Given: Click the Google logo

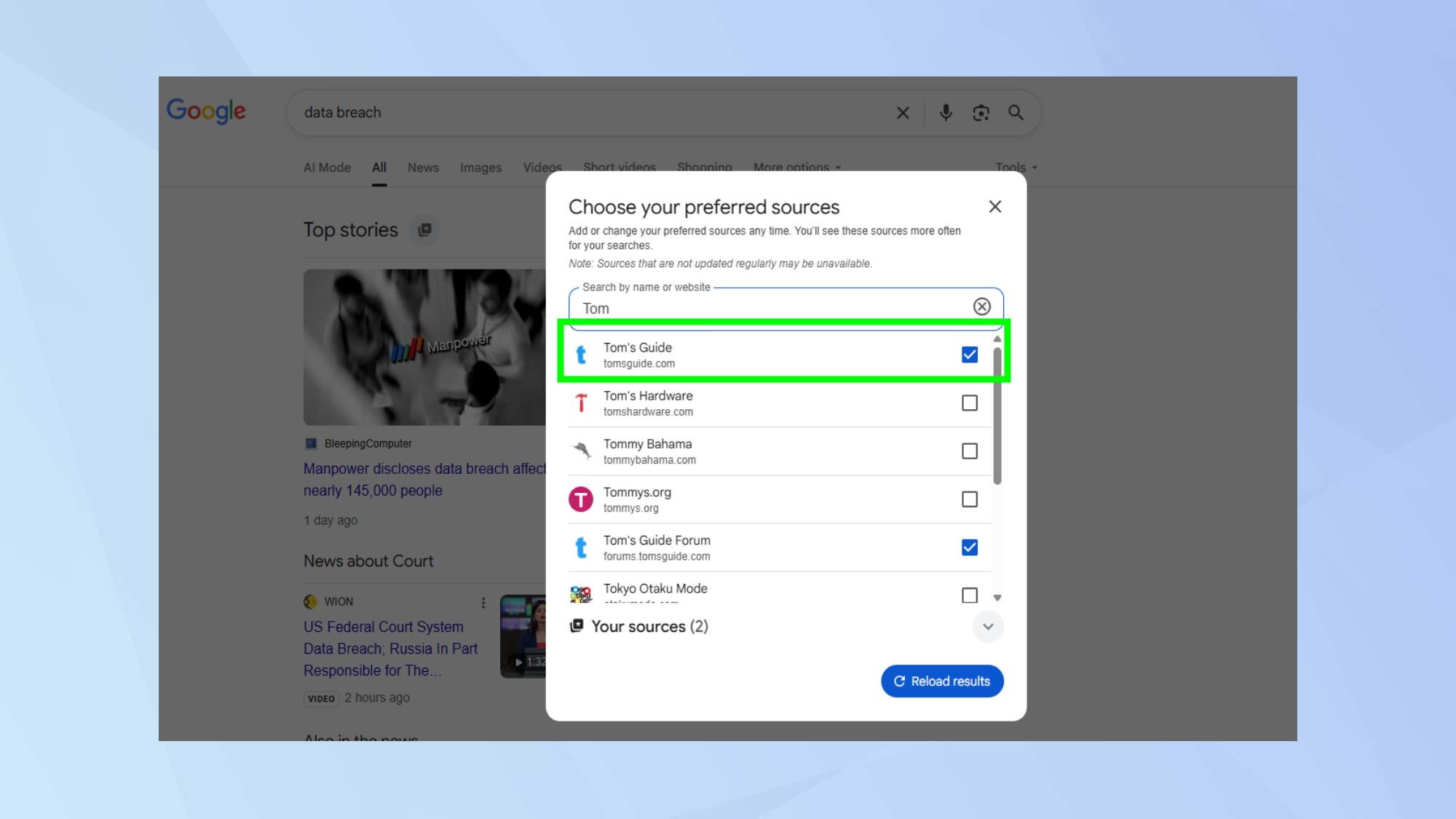Looking at the screenshot, I should [x=206, y=111].
